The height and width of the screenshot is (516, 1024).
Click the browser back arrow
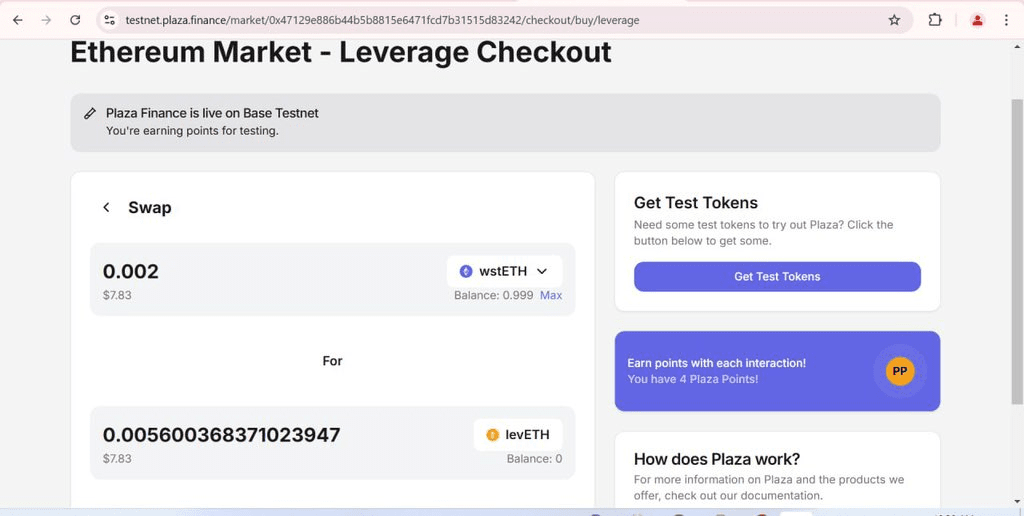coord(17,20)
